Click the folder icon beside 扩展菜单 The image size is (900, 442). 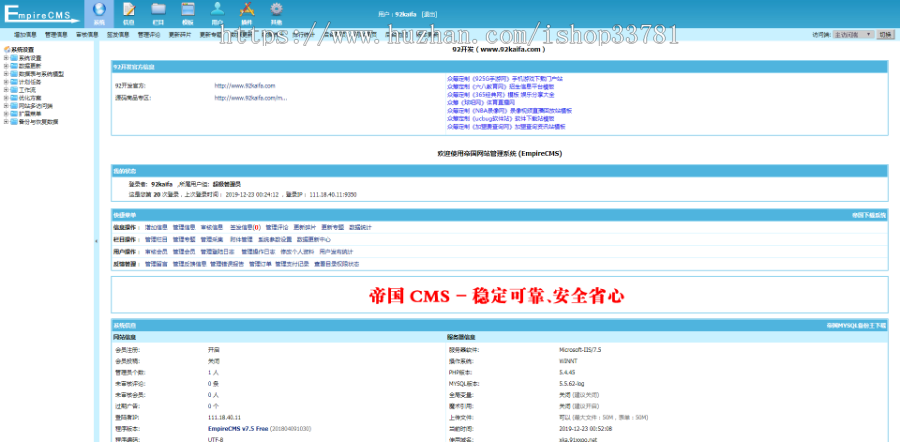click(14, 114)
